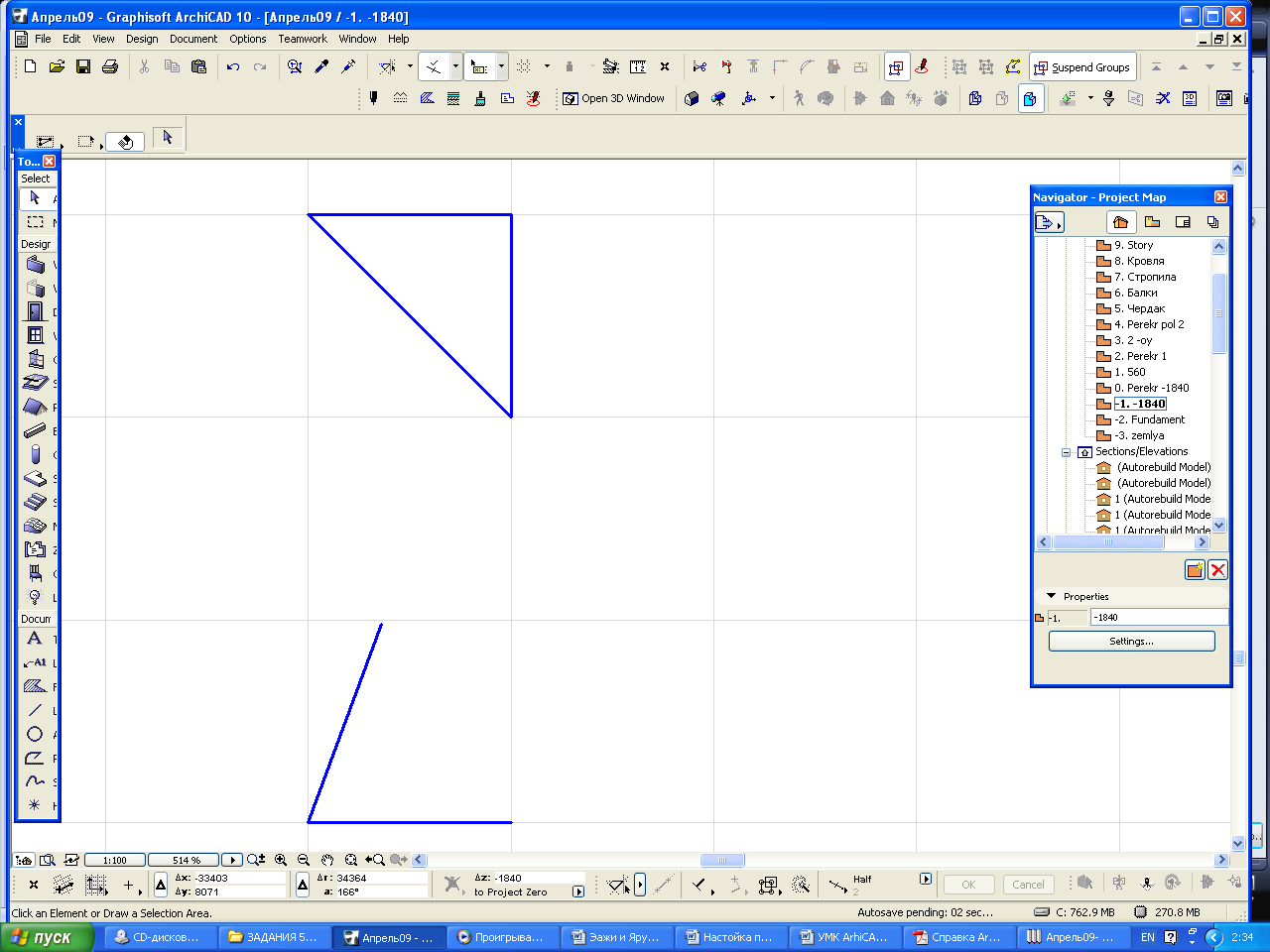Click the new story button in Navigator

[x=1195, y=569]
